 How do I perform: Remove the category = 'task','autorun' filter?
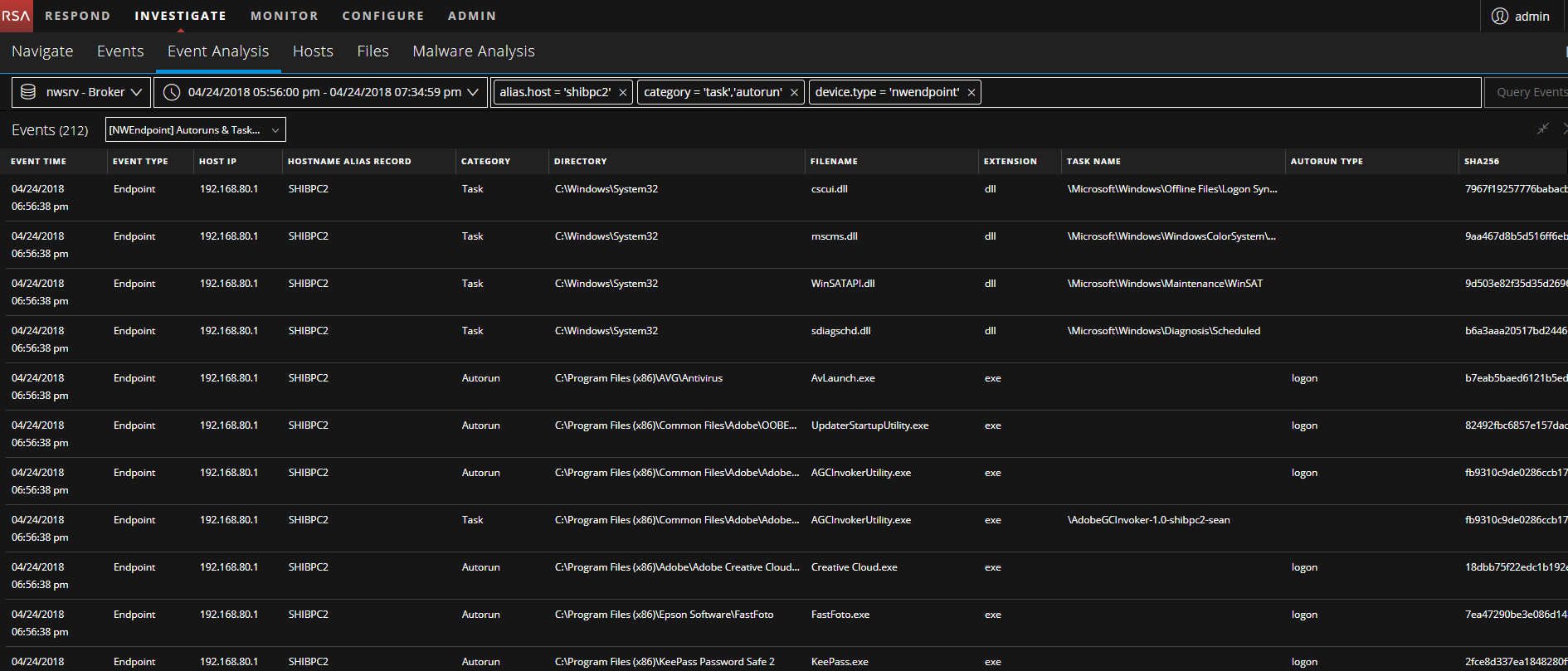pos(794,92)
